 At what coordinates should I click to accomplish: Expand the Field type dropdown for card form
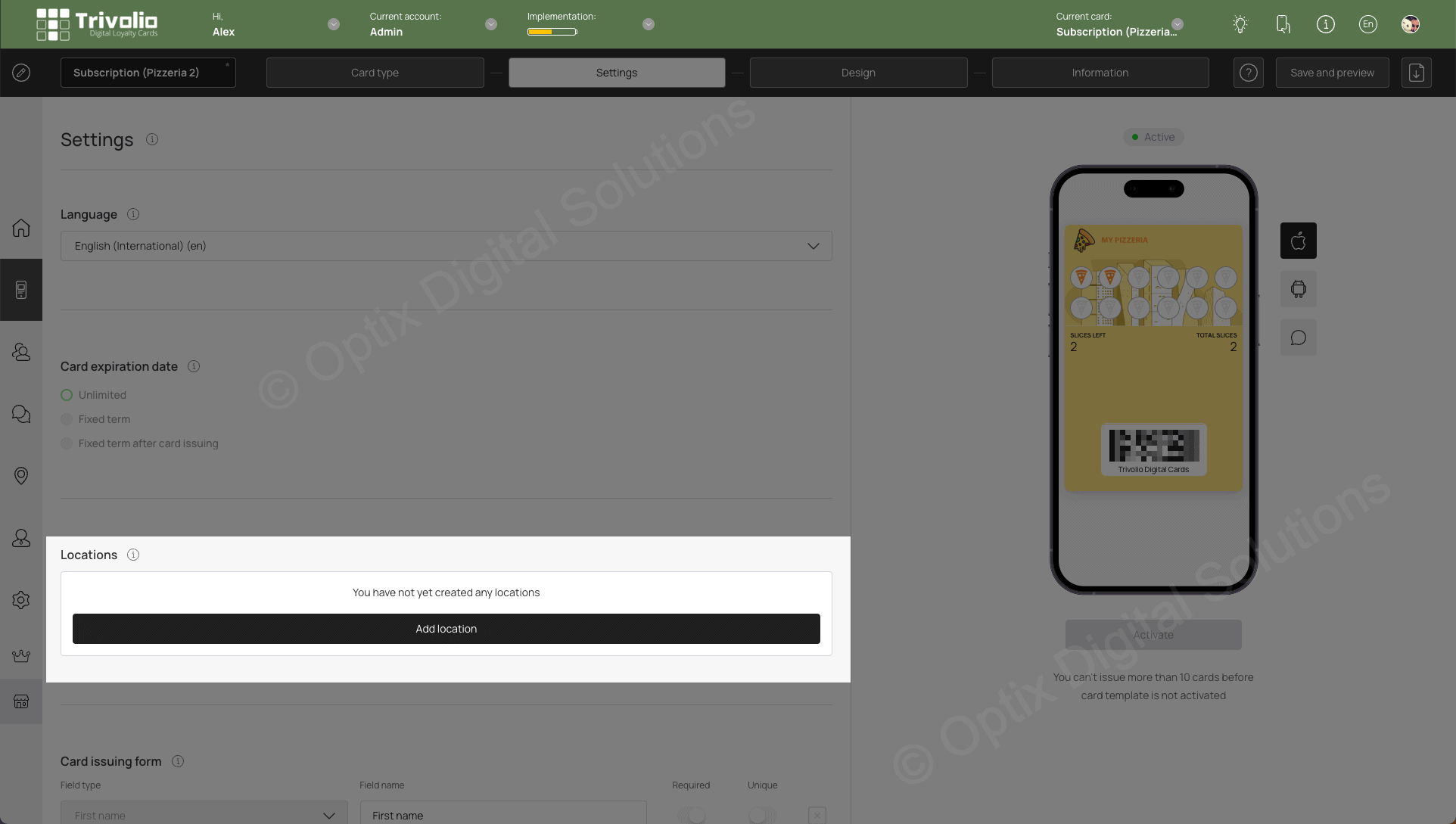point(327,815)
